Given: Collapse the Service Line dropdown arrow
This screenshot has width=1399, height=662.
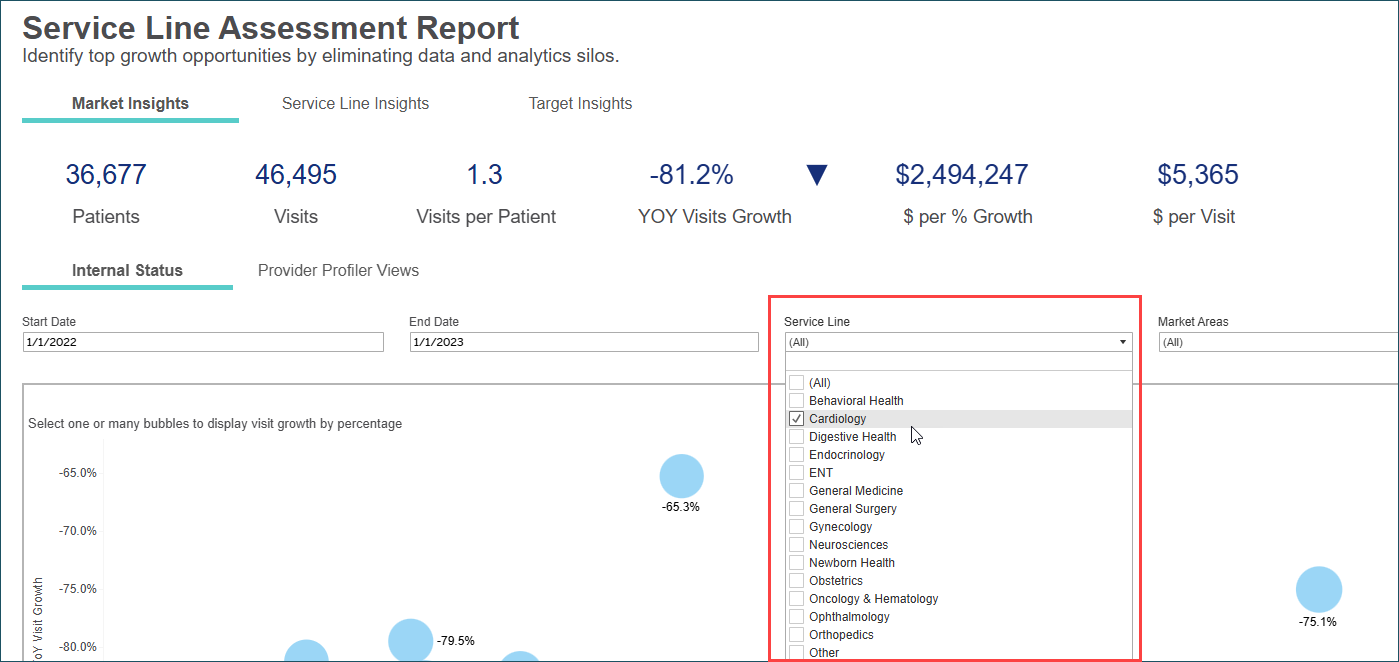Looking at the screenshot, I should pos(1123,342).
